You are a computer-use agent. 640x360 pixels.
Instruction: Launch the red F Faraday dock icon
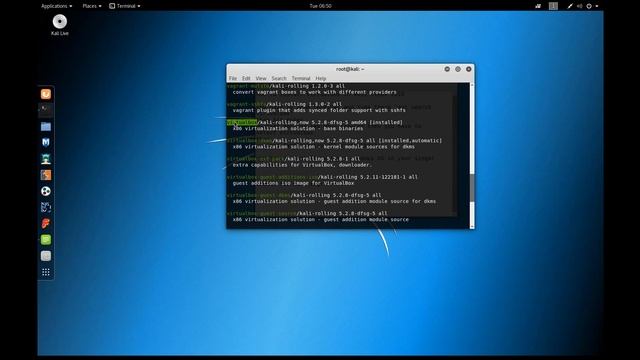pos(46,223)
